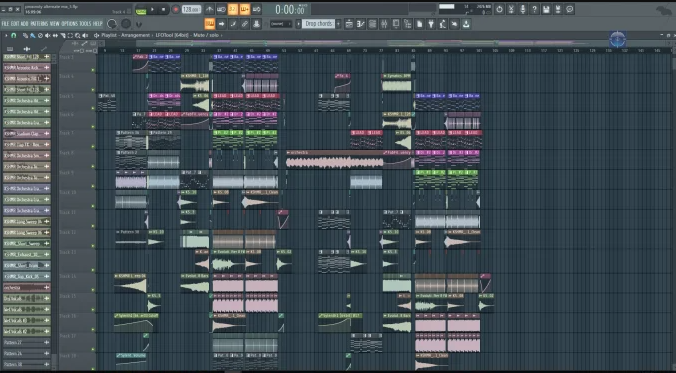Save project with the floppy disk icon
This screenshot has width=676, height=373.
point(546,9)
